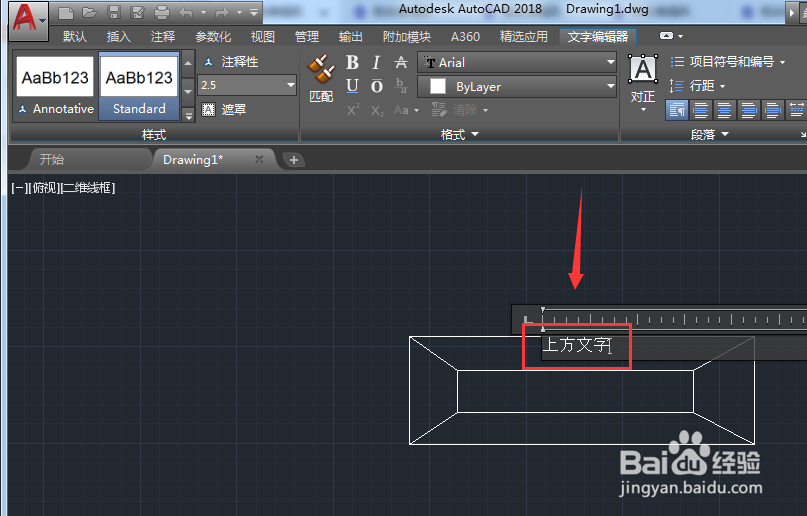Switch to the 注释 ribbon tab
Screen dimensions: 807x516
pyautogui.click(x=163, y=37)
